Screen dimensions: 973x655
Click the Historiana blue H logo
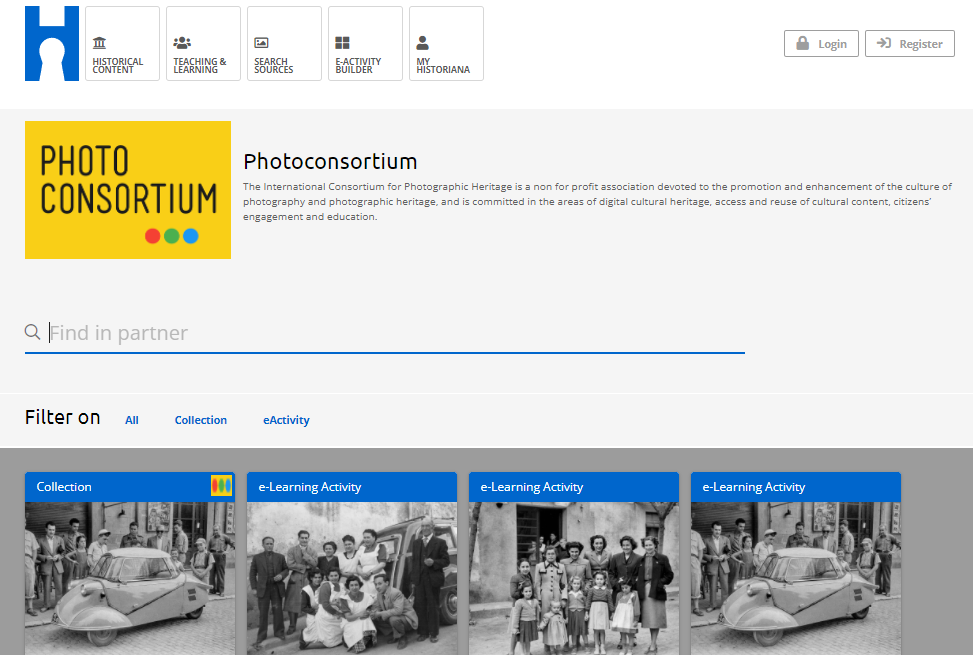52,43
